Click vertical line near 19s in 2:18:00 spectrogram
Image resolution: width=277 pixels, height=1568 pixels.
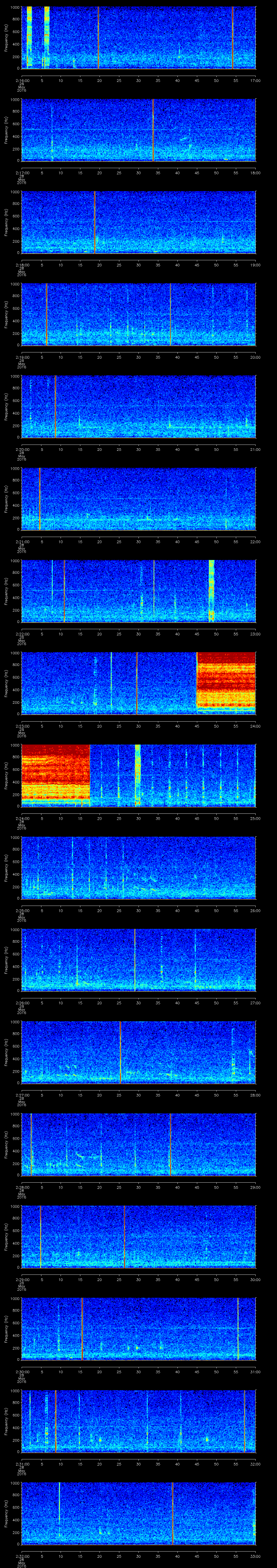click(95, 222)
